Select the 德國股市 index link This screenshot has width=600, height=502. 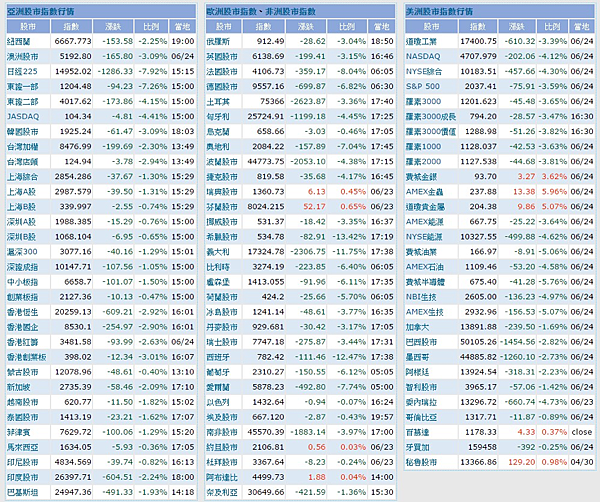pos(222,86)
